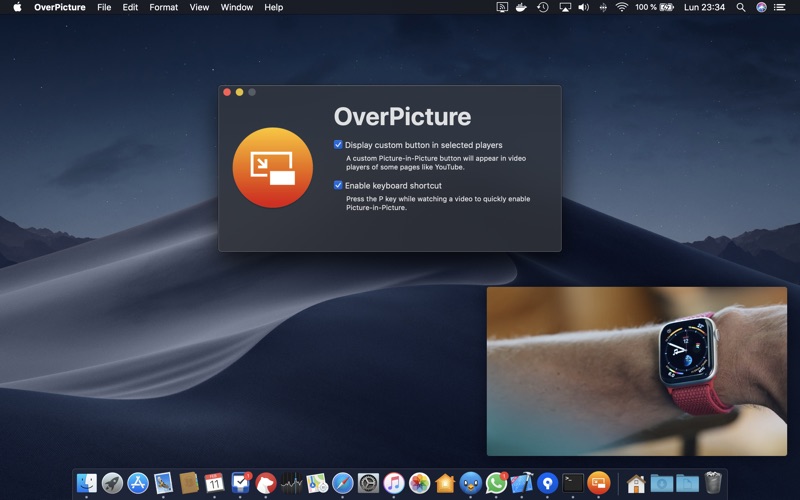This screenshot has width=800, height=500.
Task: Open the AirPlay display menu
Action: [x=565, y=7]
